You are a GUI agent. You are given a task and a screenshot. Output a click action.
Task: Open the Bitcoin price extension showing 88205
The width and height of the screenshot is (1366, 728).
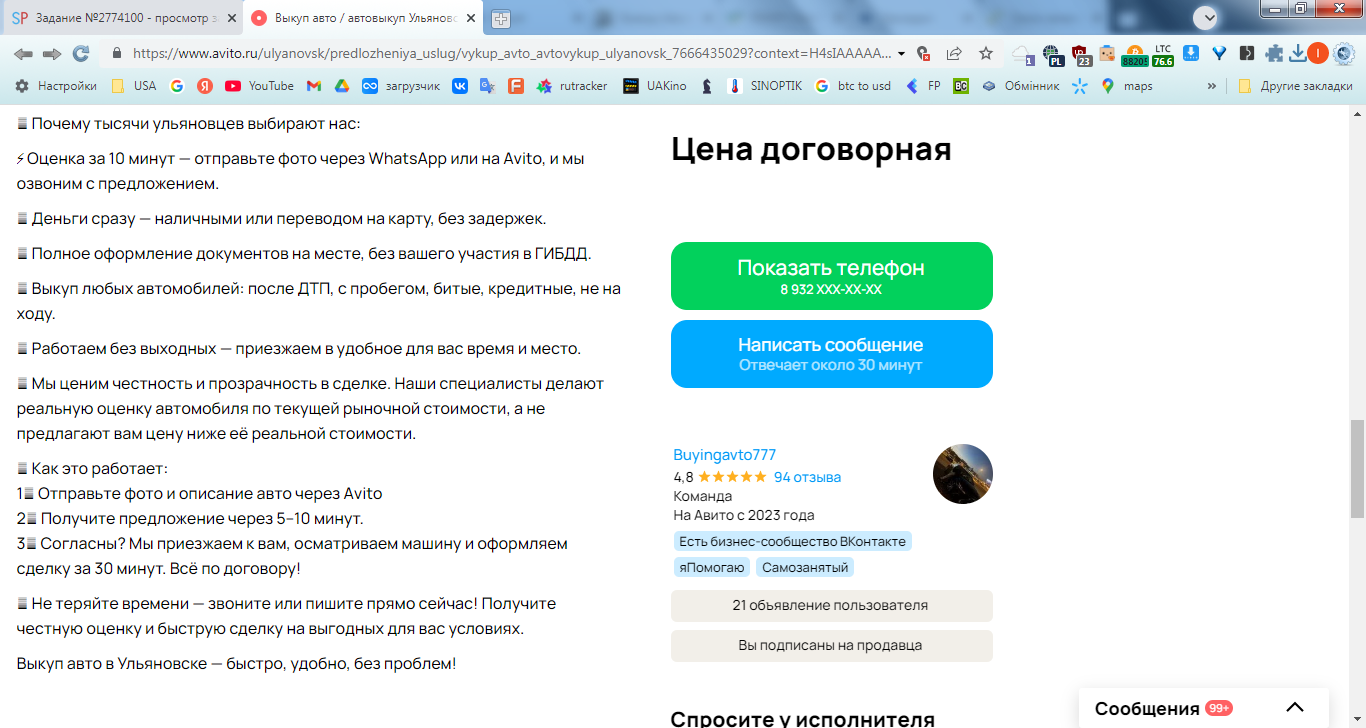1135,55
